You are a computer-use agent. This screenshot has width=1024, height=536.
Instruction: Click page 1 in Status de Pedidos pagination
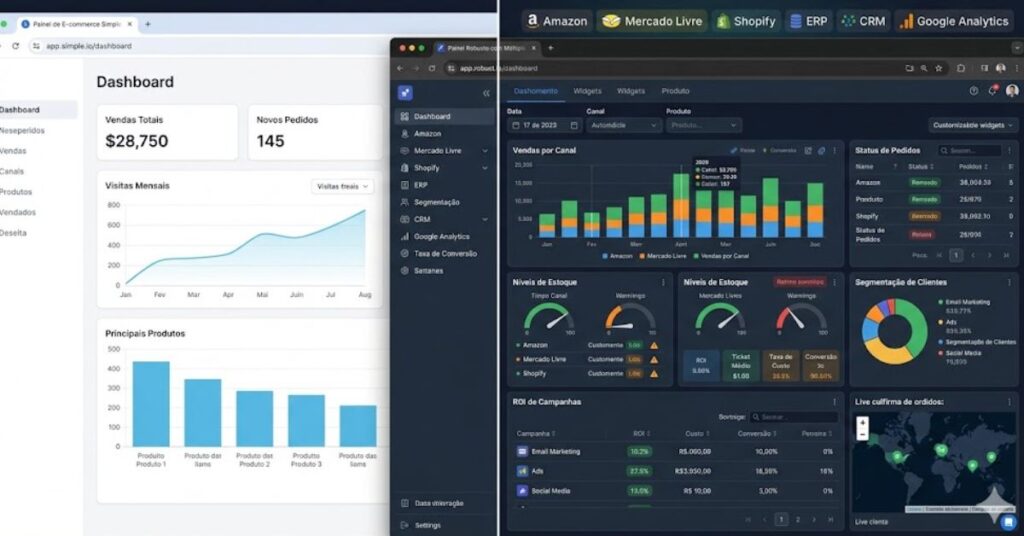955,255
